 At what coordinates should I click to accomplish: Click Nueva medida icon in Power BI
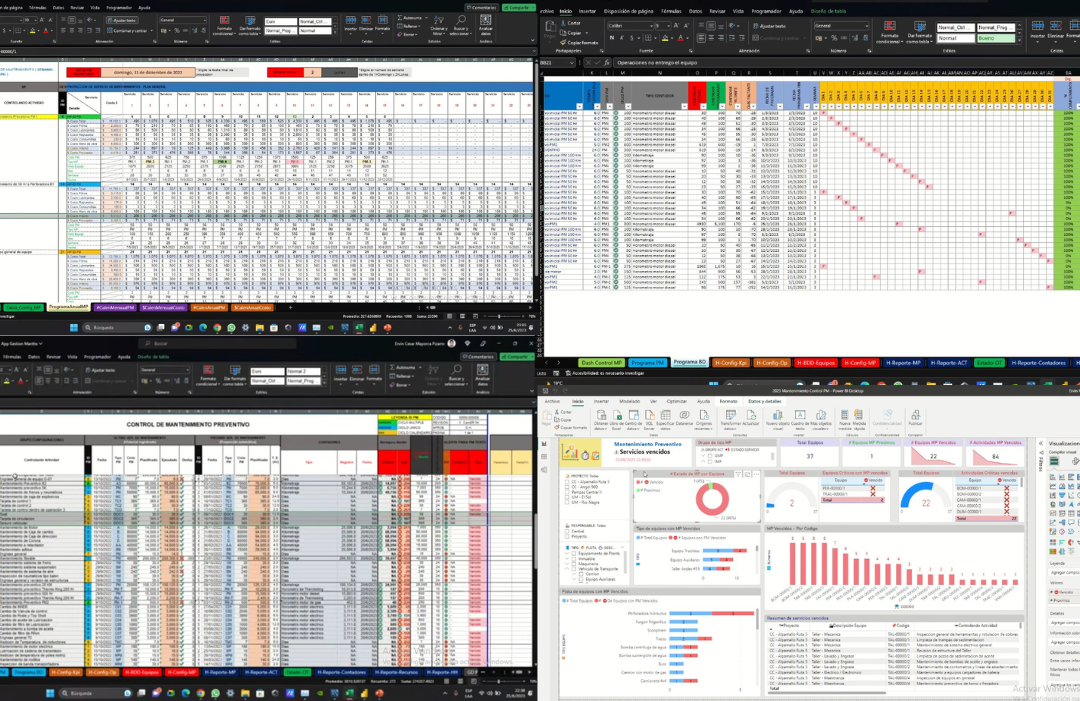point(844,419)
